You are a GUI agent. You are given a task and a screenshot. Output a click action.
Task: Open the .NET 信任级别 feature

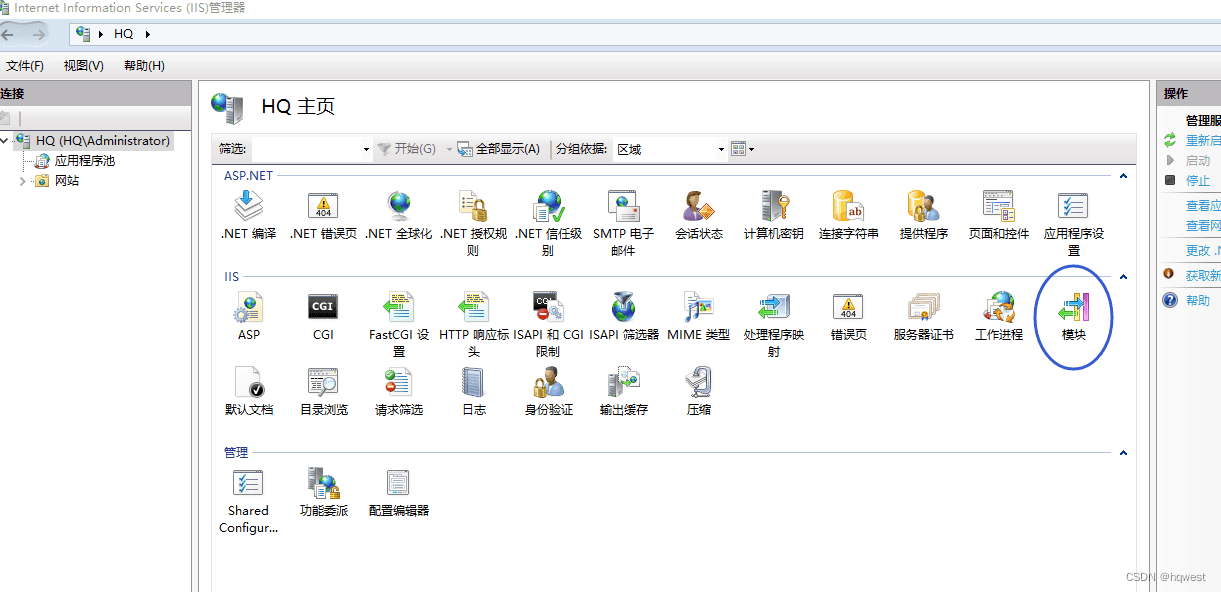(548, 223)
